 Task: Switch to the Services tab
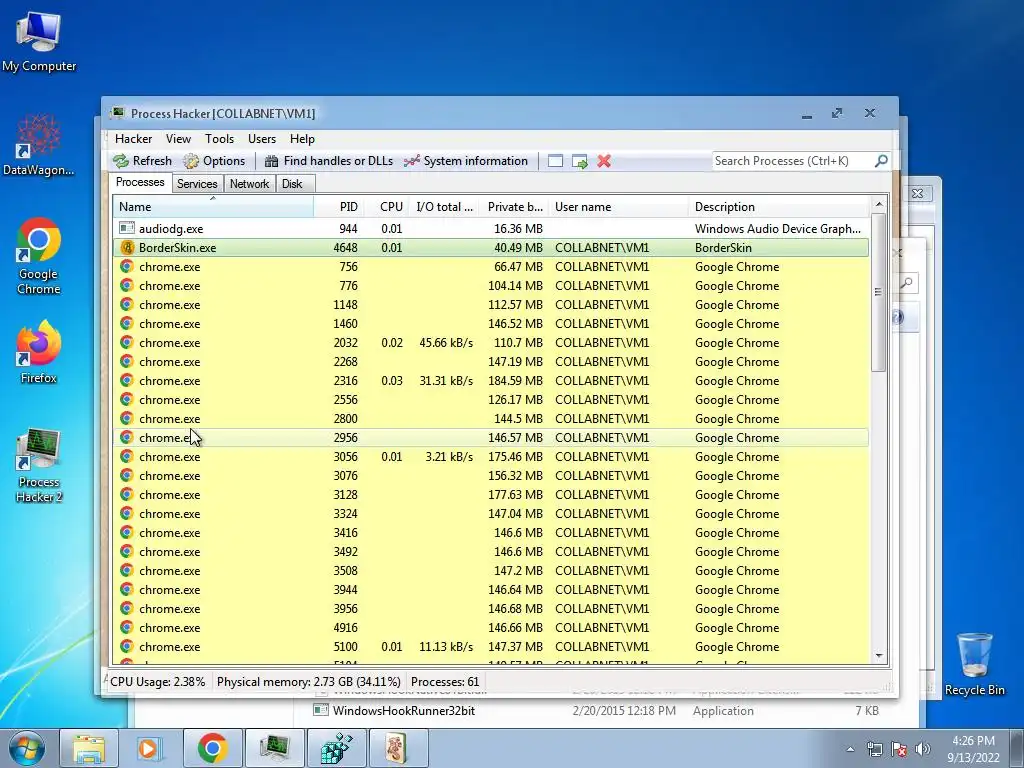[197, 184]
